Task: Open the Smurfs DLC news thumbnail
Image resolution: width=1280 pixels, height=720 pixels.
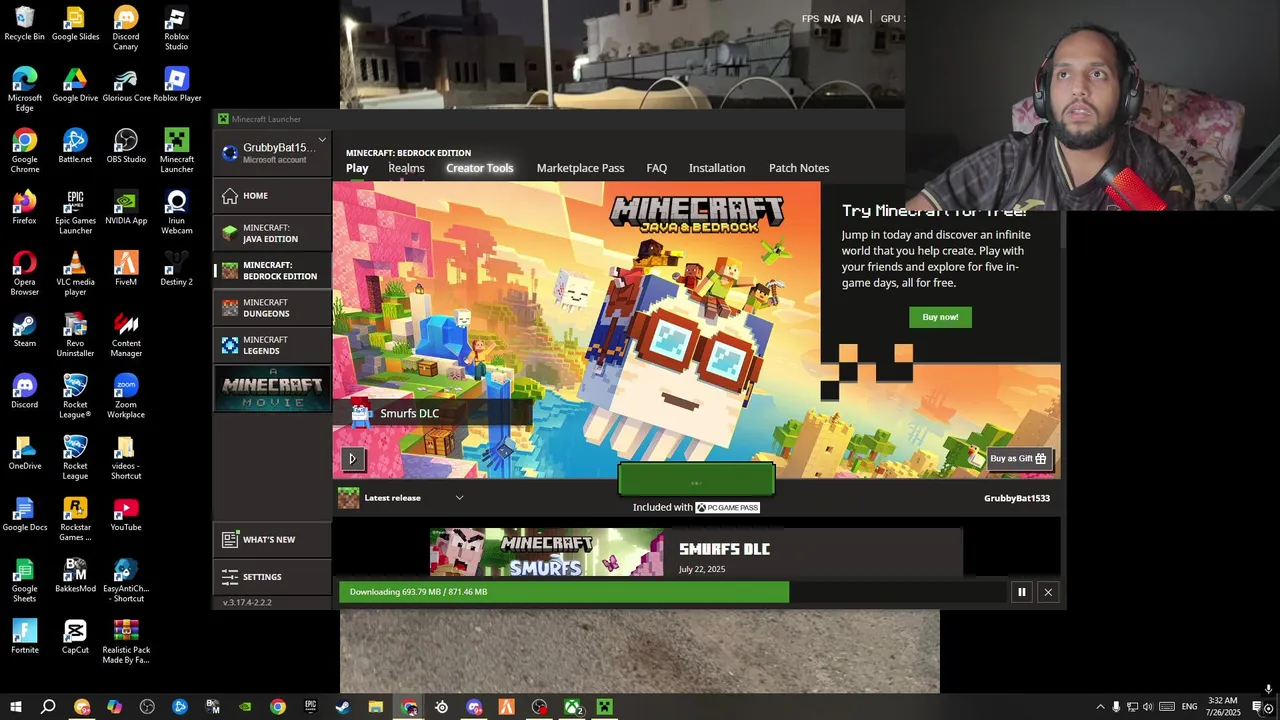Action: (x=546, y=552)
